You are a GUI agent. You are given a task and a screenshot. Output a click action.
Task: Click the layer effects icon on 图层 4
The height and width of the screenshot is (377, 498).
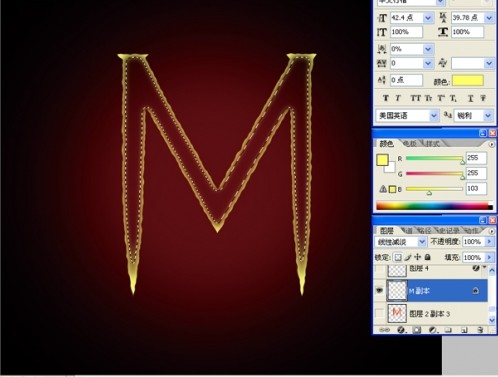476,268
